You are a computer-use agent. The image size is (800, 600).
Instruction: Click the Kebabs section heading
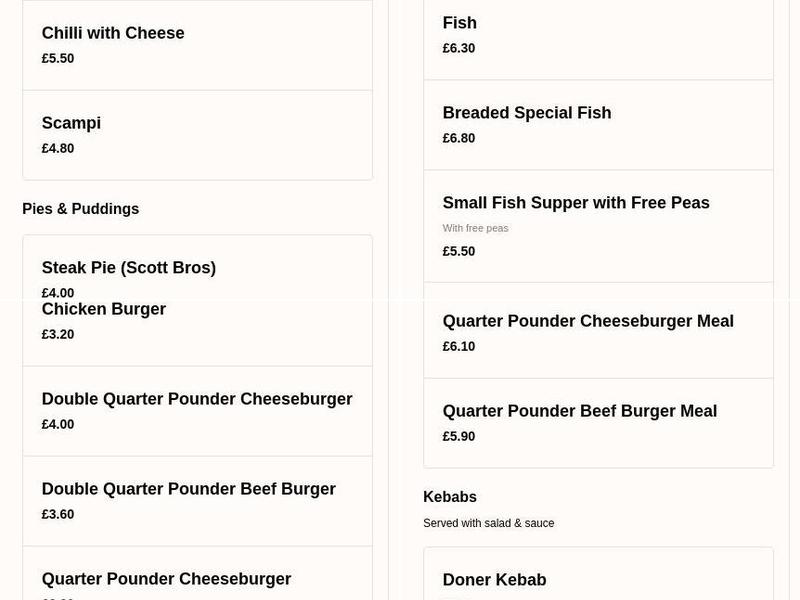[x=449, y=497]
